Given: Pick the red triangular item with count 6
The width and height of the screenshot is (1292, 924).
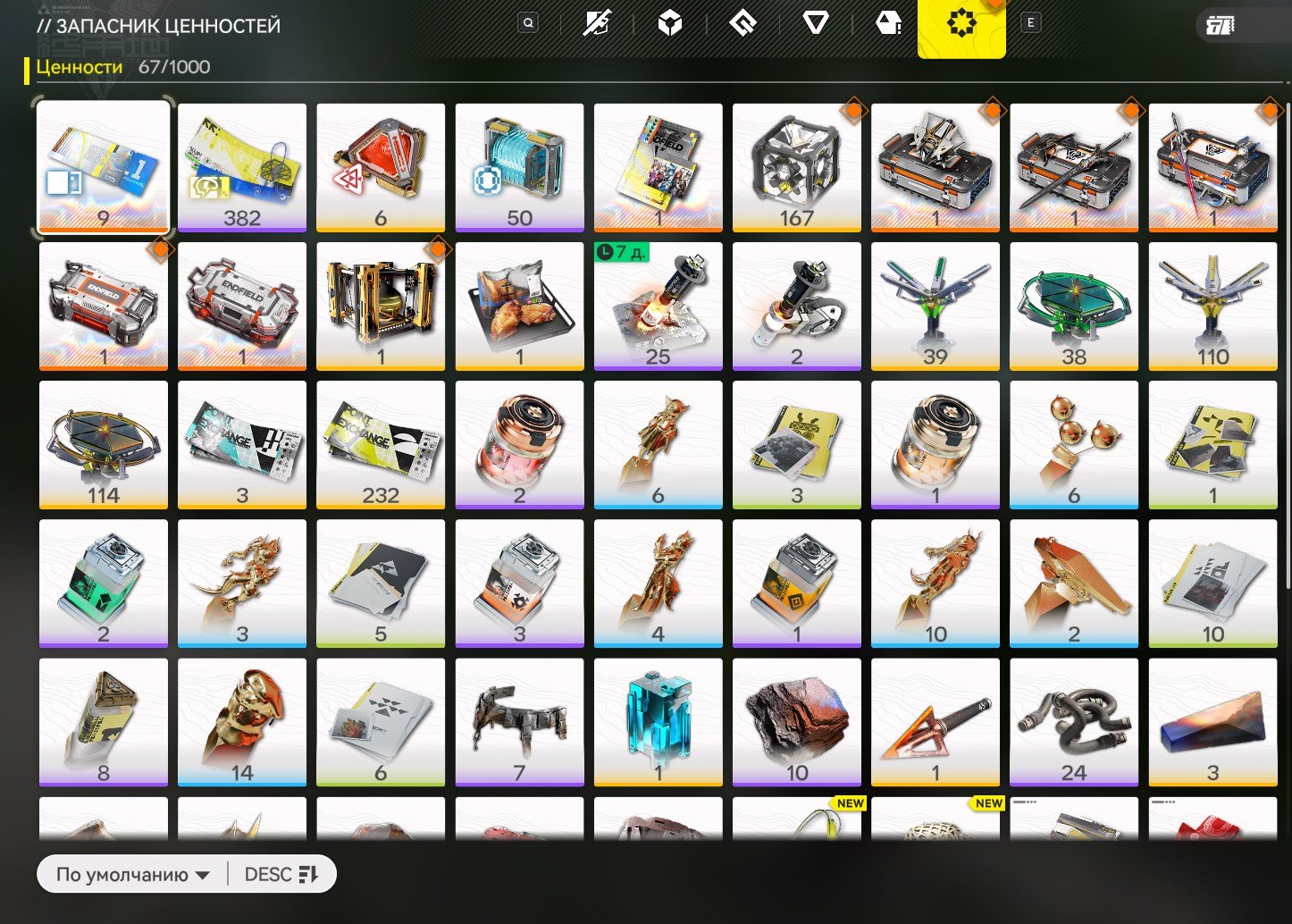Looking at the screenshot, I should 381,167.
